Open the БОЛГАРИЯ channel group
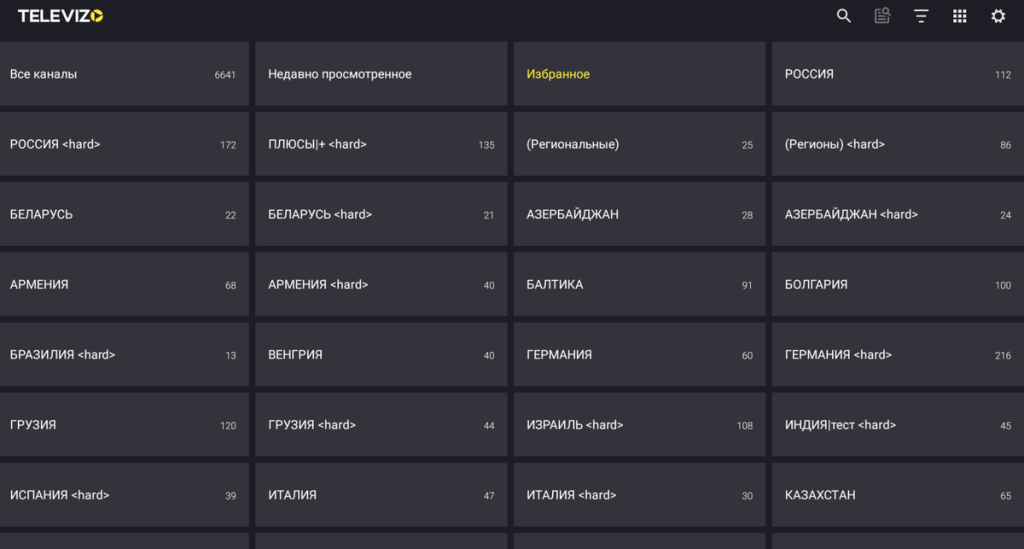Viewport: 1024px width, 549px height. [x=898, y=285]
